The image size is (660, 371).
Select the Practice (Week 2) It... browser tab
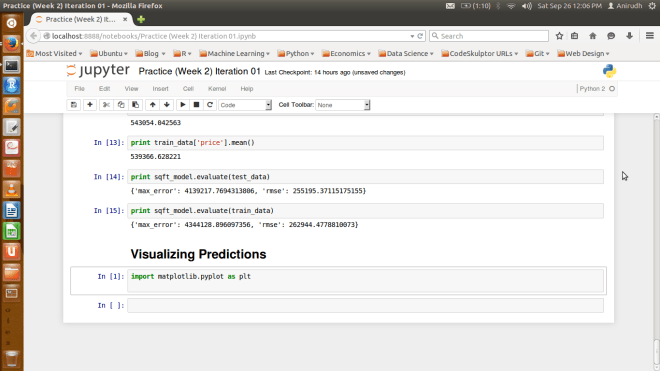[x=80, y=19]
